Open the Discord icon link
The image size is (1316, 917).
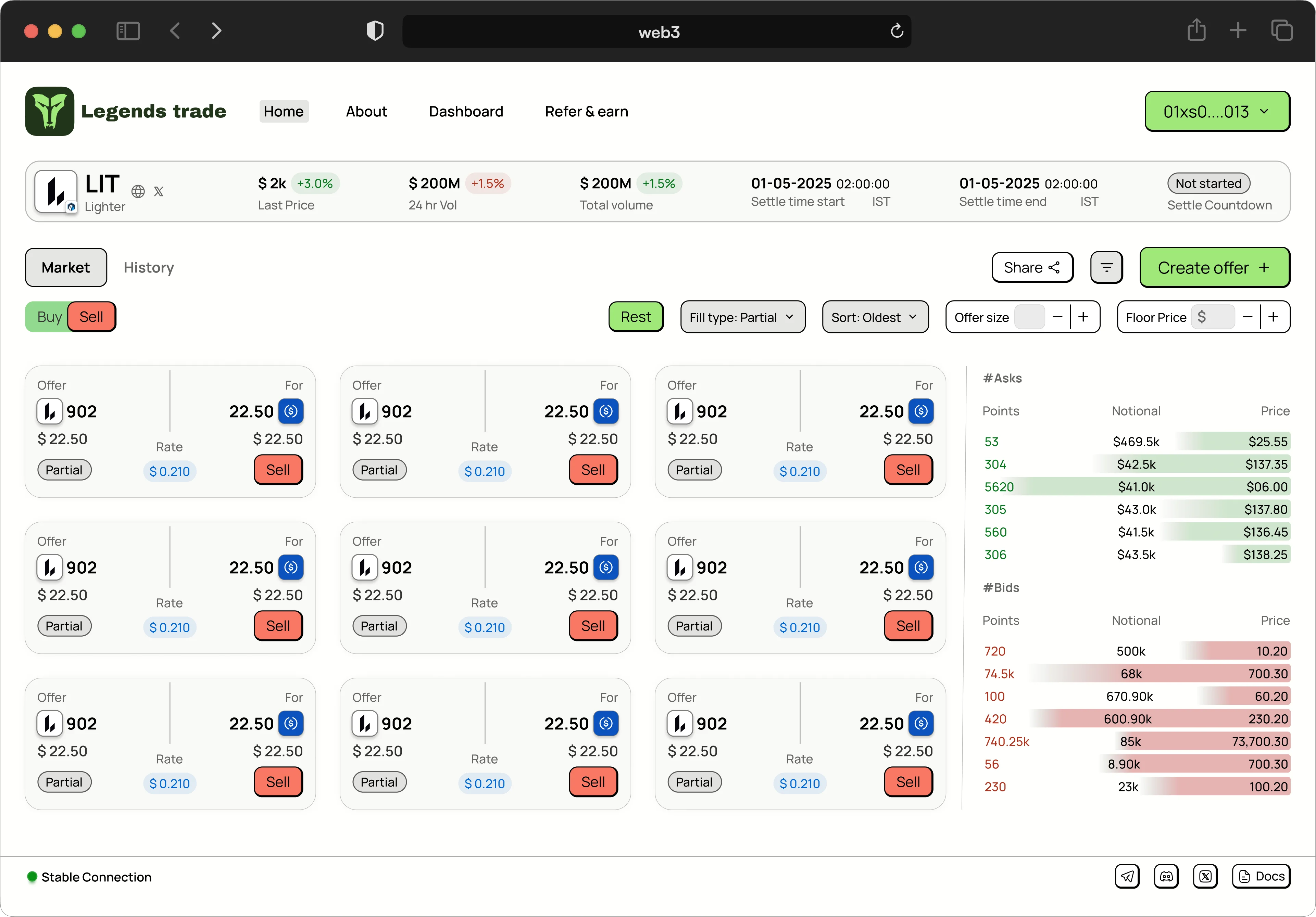coord(1166,876)
